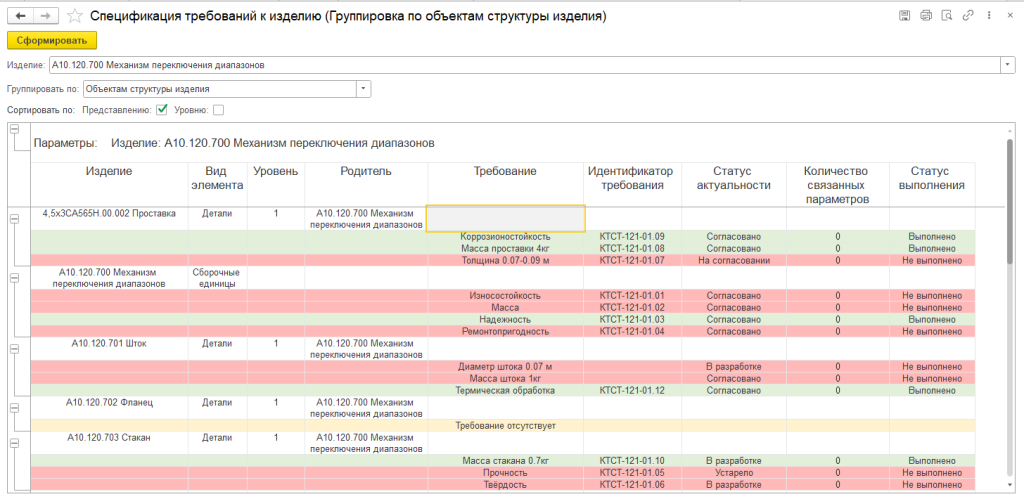Collapse the Проставка group row
The image size is (1024, 499).
[x=14, y=217]
